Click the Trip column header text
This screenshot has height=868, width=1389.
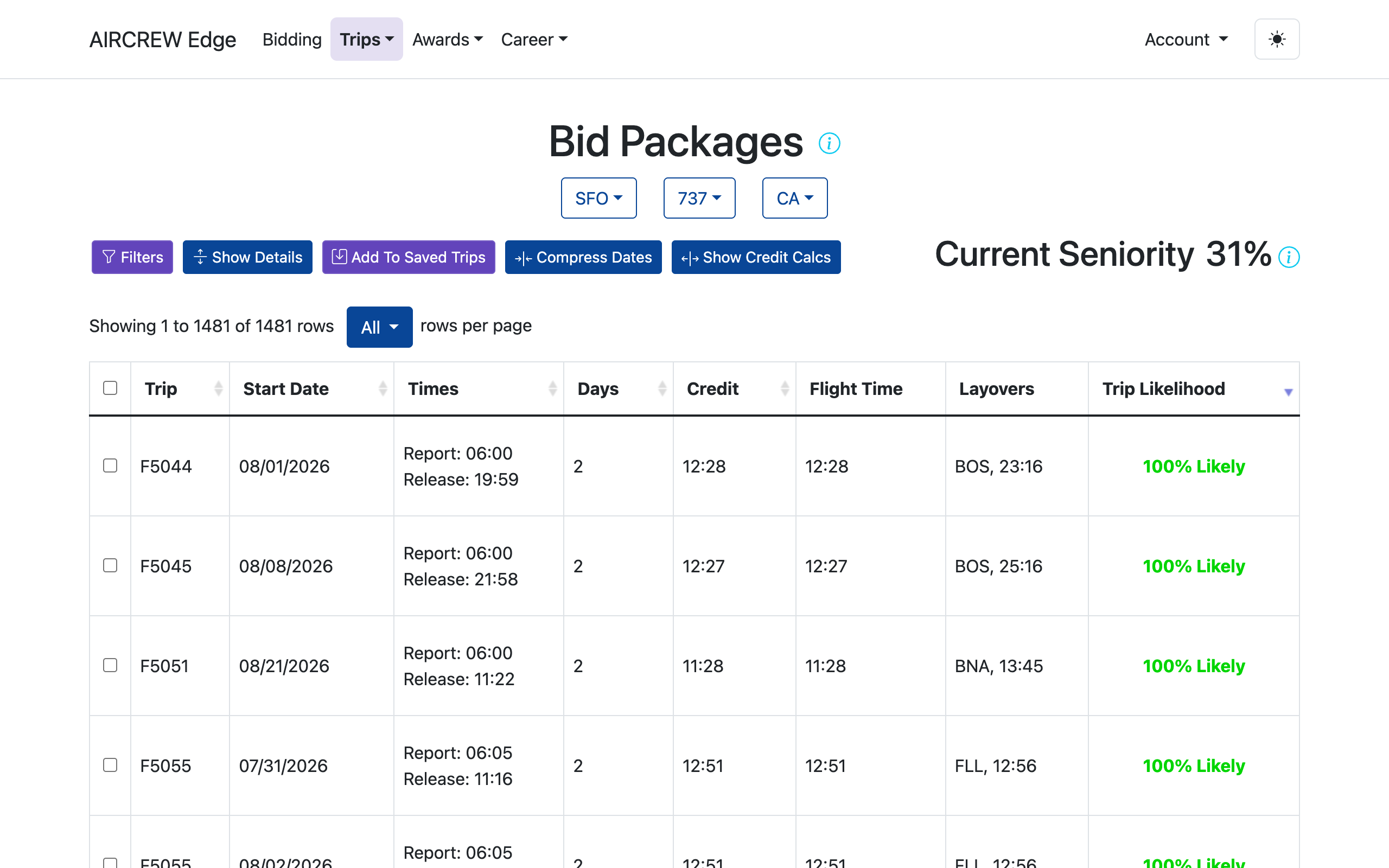click(x=161, y=388)
